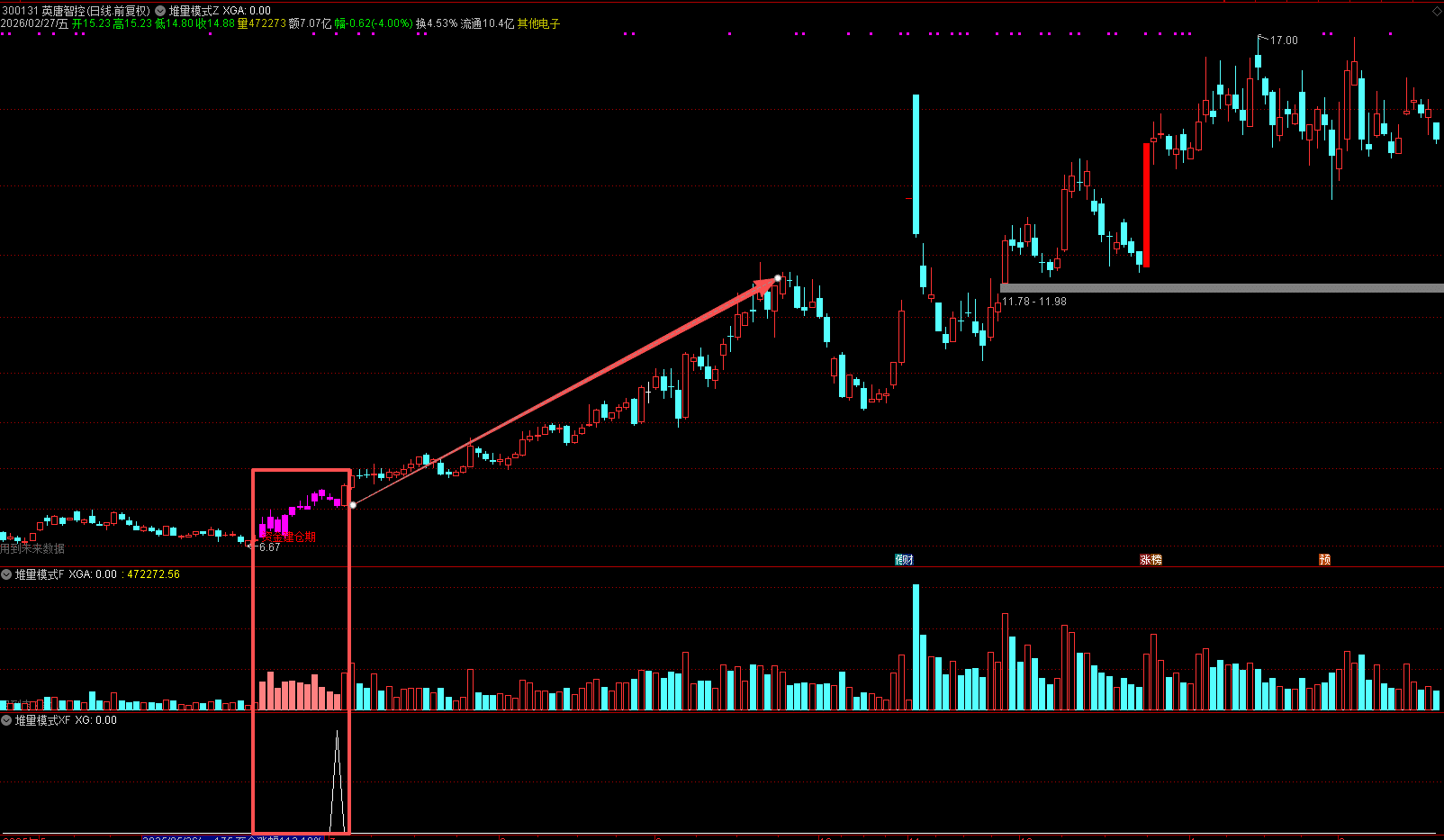Click the blue highlighted date label on time axis
This screenshot has width=1444, height=840.
click(232, 837)
